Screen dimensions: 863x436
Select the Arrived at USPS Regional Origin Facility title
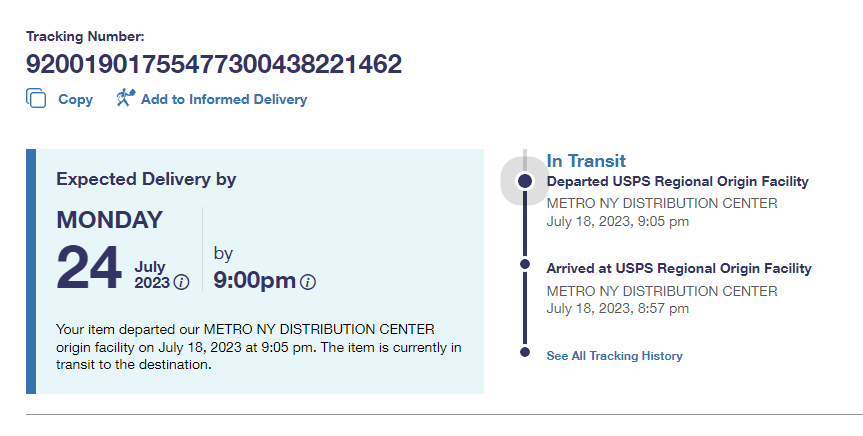click(x=678, y=268)
